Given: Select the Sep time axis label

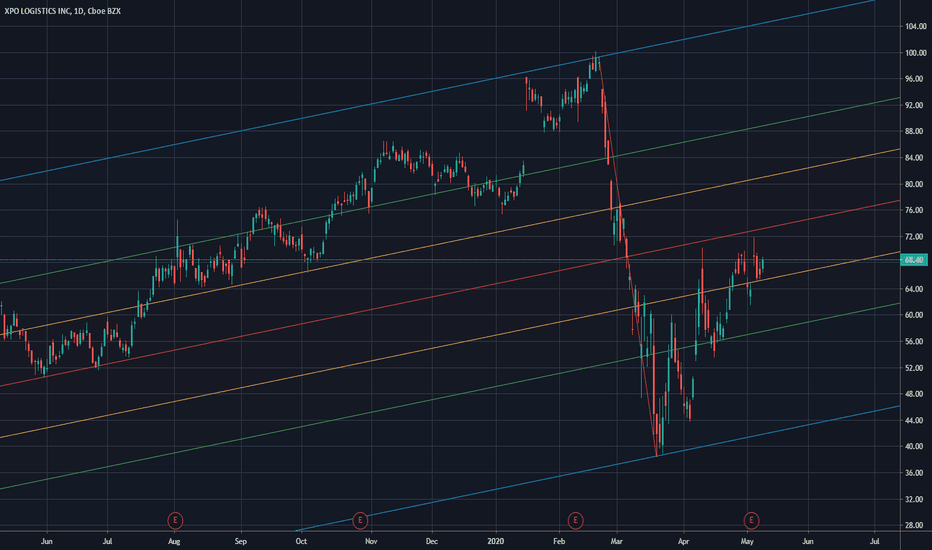Looking at the screenshot, I should point(240,542).
